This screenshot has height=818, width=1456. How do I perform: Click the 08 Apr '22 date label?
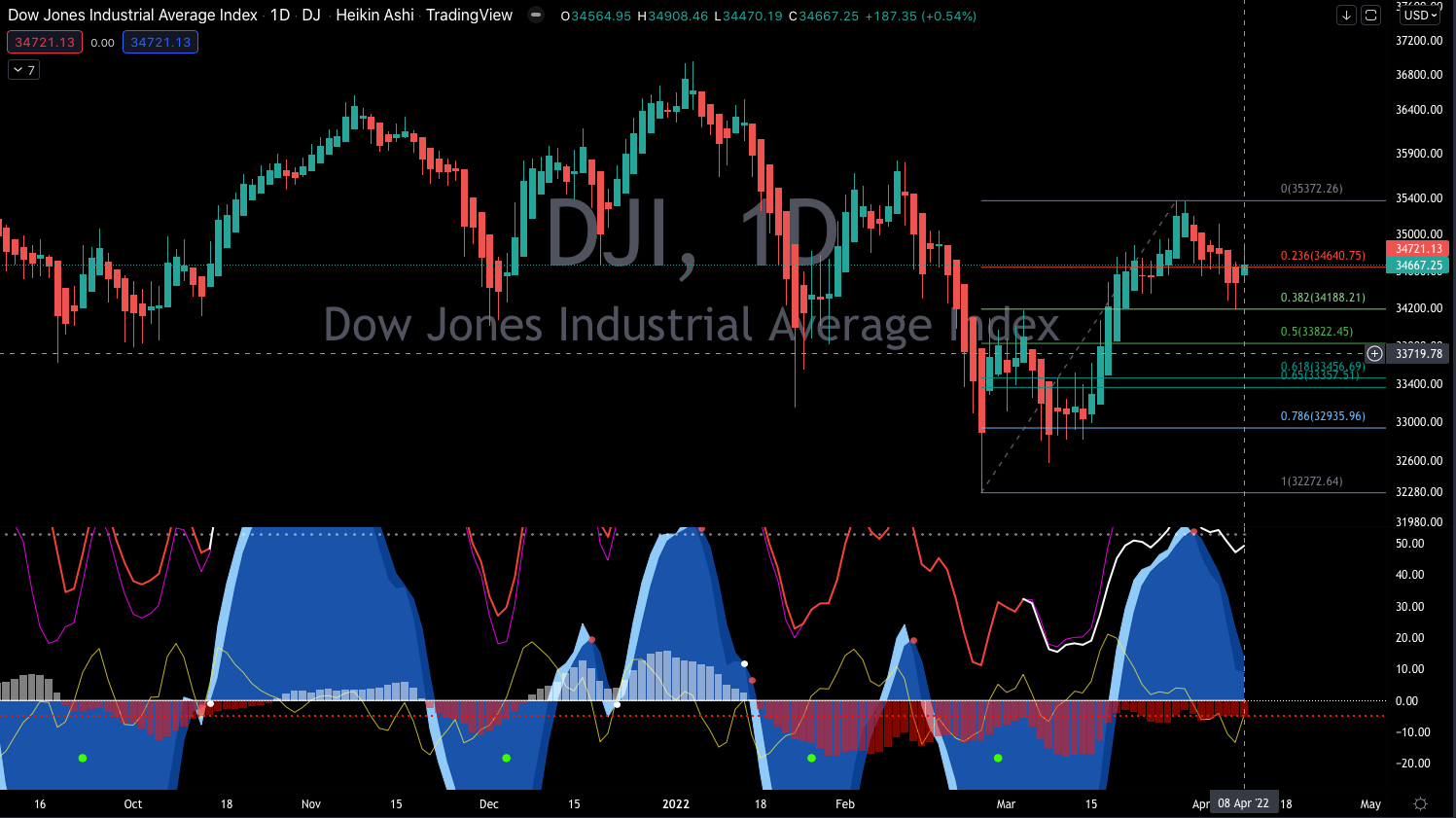[x=1244, y=803]
